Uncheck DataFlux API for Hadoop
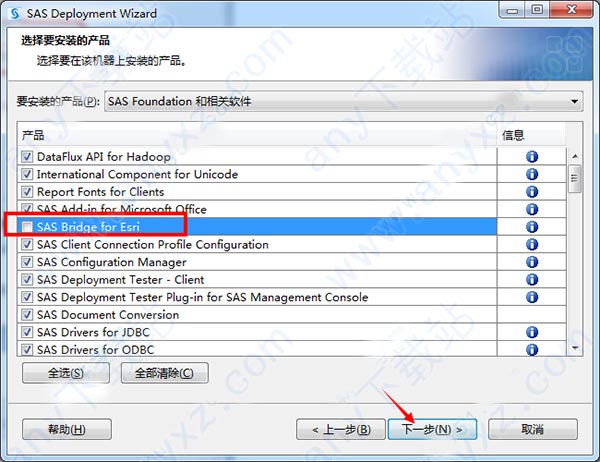The image size is (600, 462). point(27,157)
